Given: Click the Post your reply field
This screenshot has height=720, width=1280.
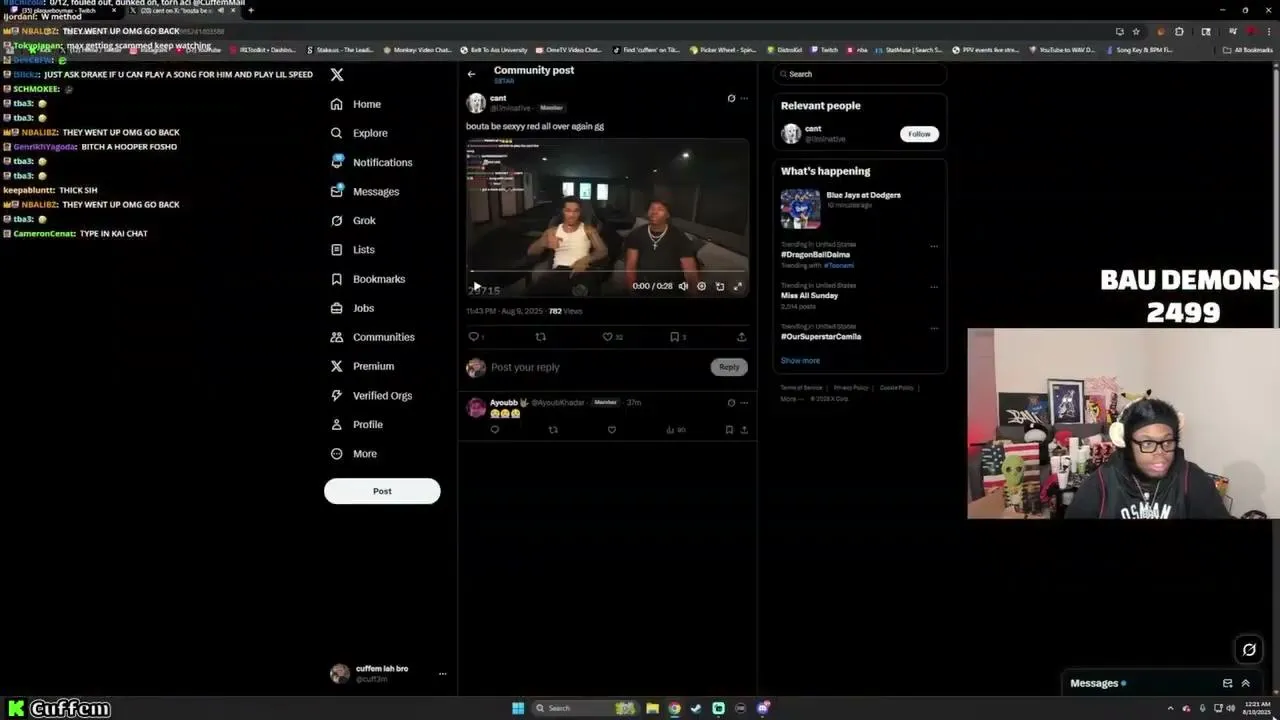Looking at the screenshot, I should pyautogui.click(x=598, y=367).
